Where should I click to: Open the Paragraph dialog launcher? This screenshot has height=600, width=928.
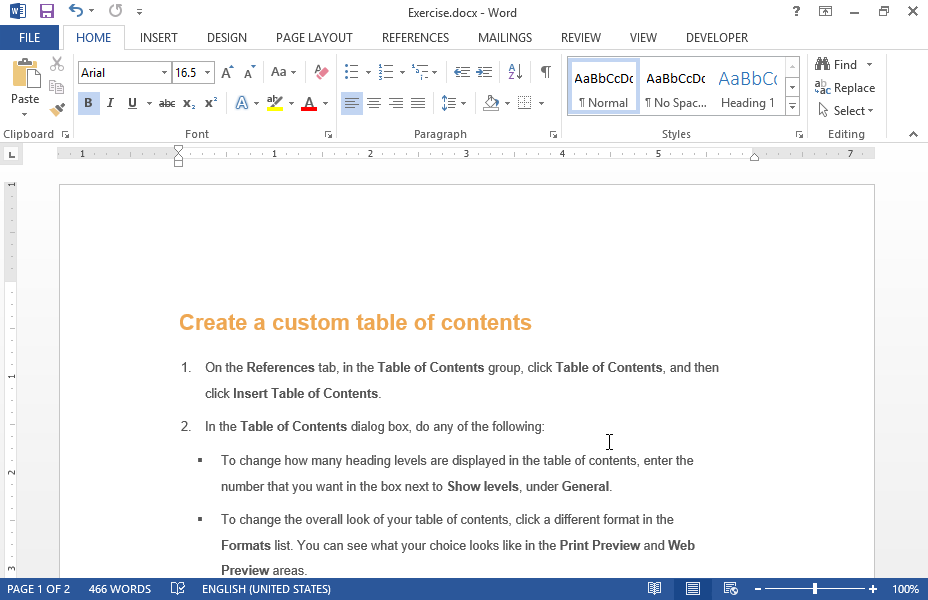[x=553, y=135]
